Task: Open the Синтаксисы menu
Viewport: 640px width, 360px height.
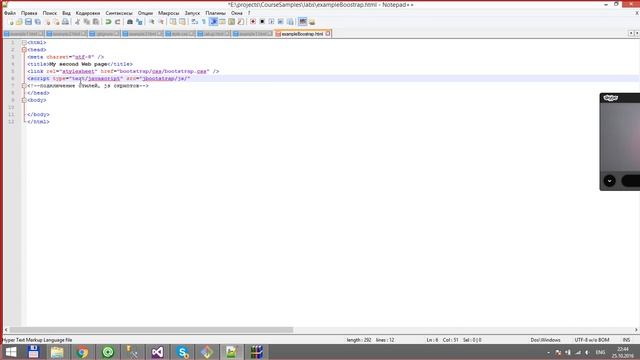Action: [119, 13]
